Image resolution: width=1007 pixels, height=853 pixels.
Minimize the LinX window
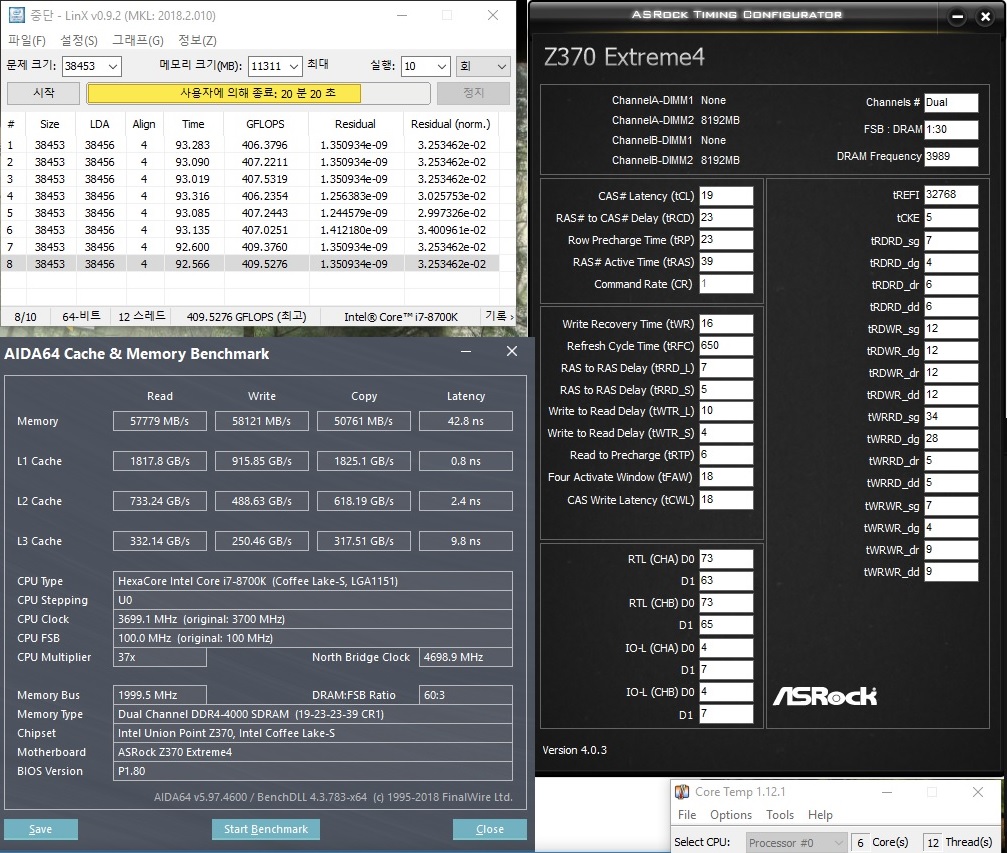point(402,15)
